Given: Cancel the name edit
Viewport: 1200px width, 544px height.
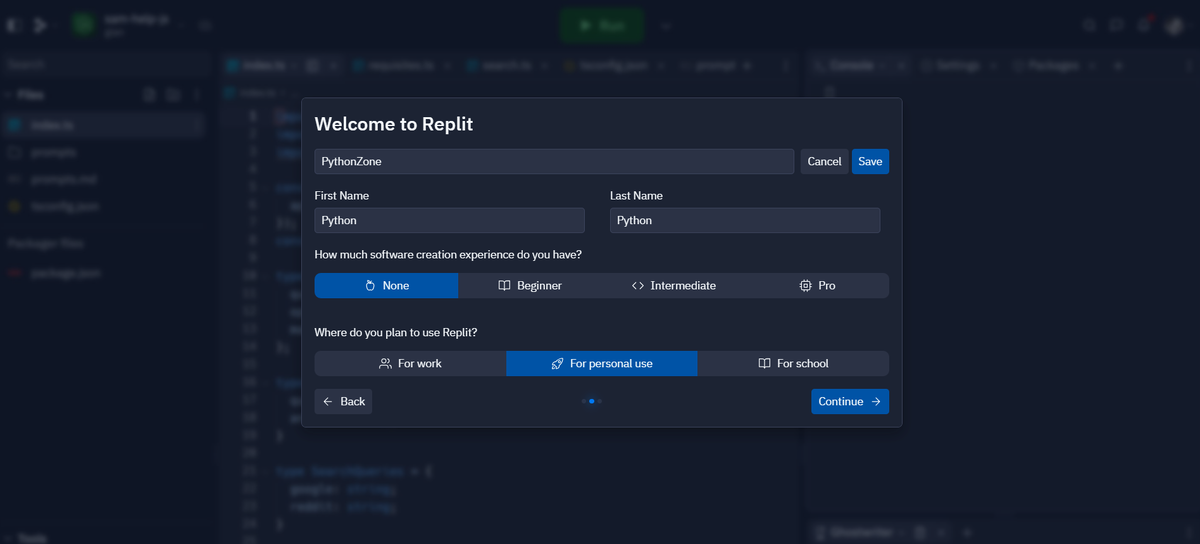Looking at the screenshot, I should coord(824,161).
